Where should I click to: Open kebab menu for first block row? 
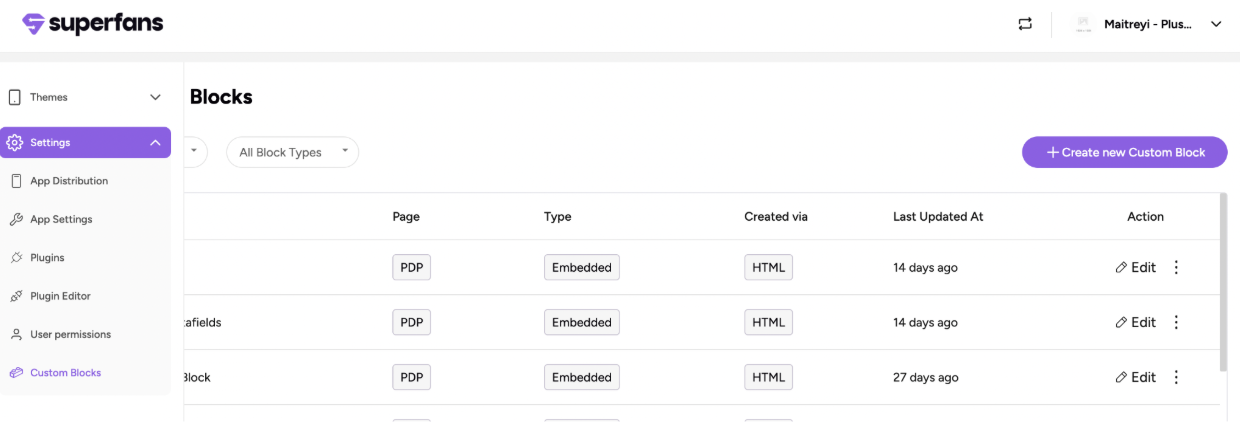point(1176,267)
